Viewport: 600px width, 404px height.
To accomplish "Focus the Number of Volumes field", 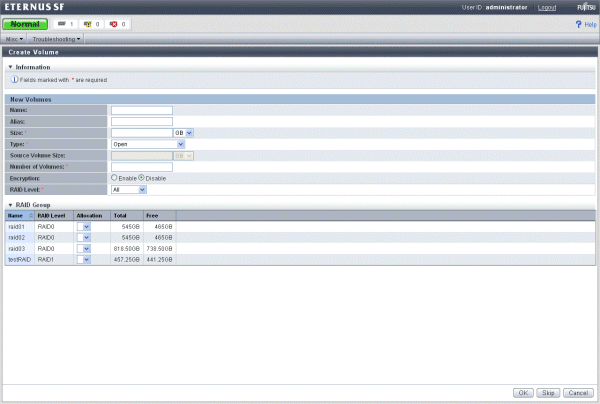I will coord(142,167).
